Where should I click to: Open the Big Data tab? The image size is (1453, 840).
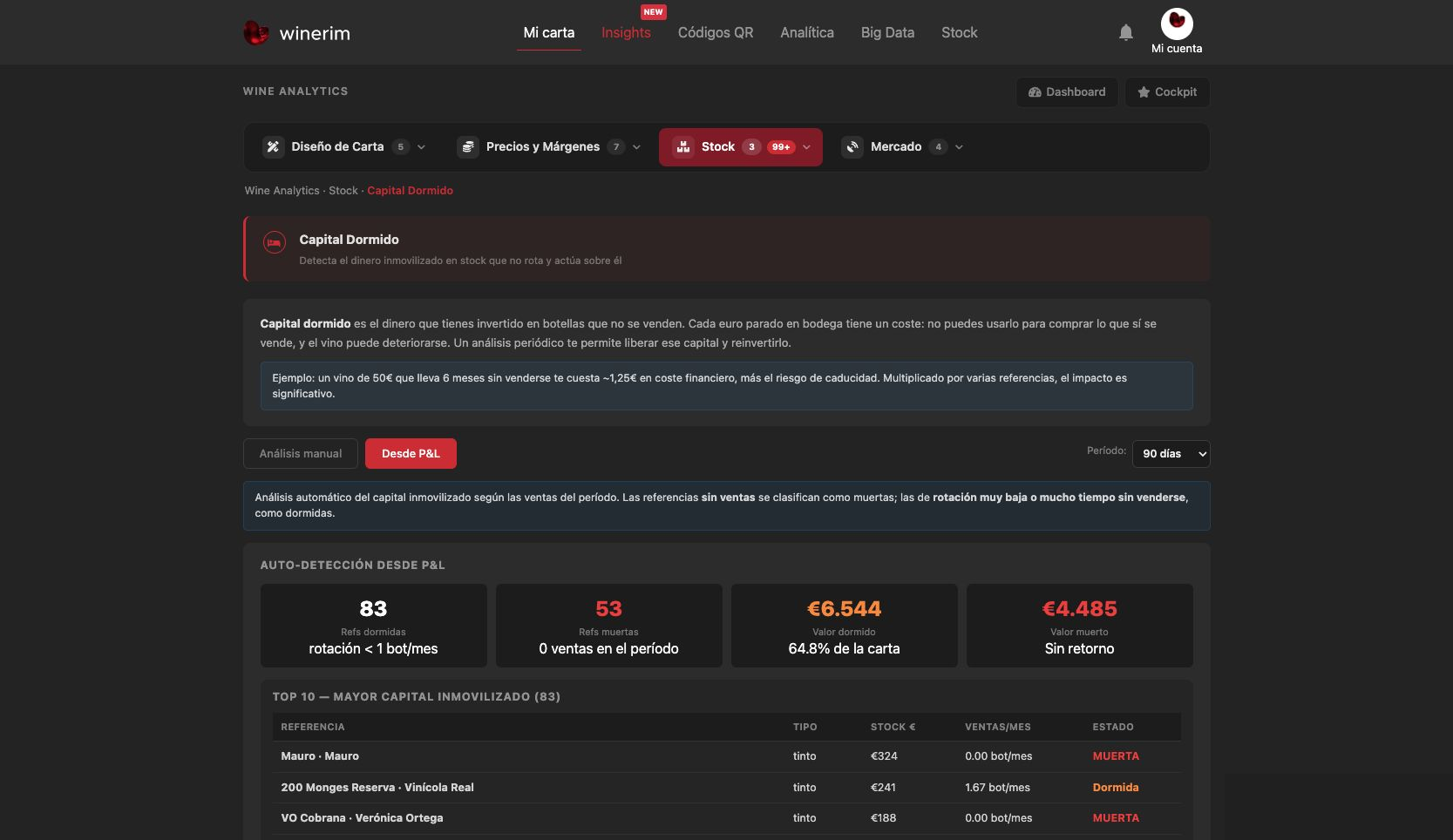coord(887,33)
